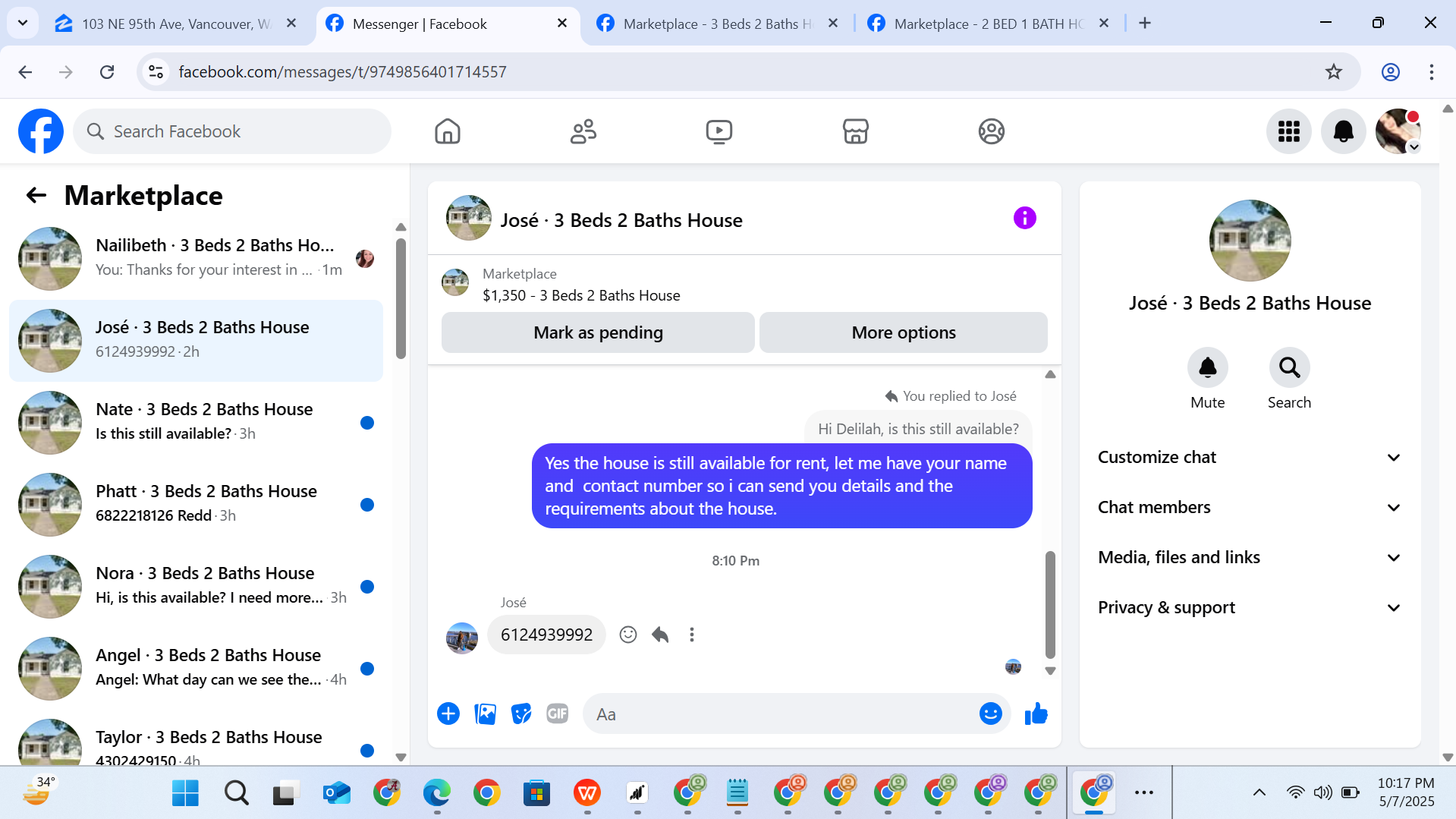The width and height of the screenshot is (1456, 819).
Task: Click the conversation list scrollbar
Action: (401, 298)
